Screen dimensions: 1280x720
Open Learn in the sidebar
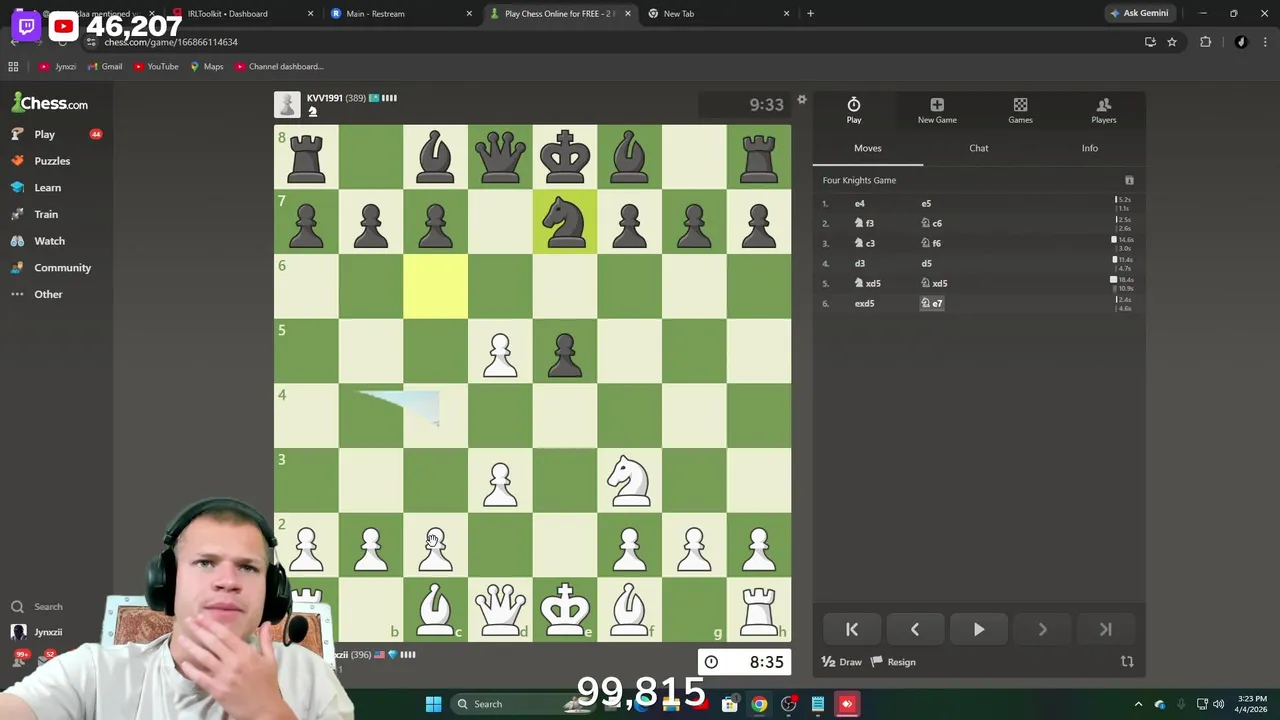pyautogui.click(x=47, y=188)
